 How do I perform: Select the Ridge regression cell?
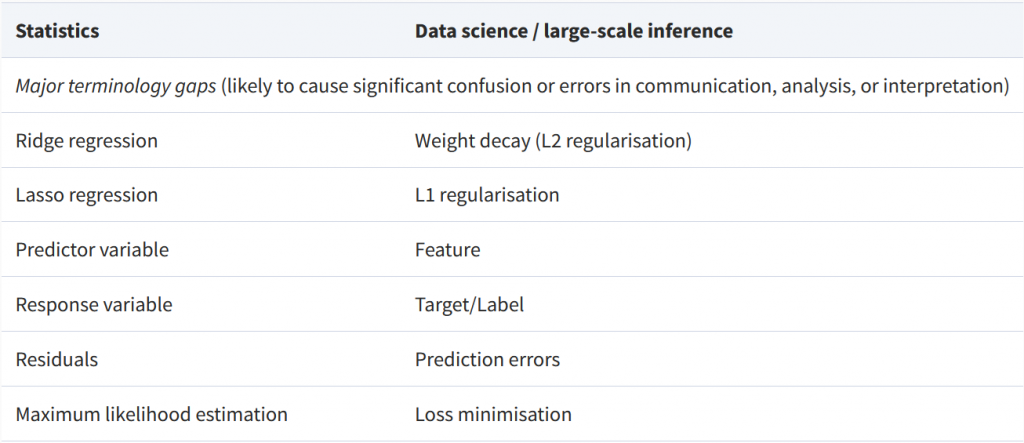(x=86, y=141)
